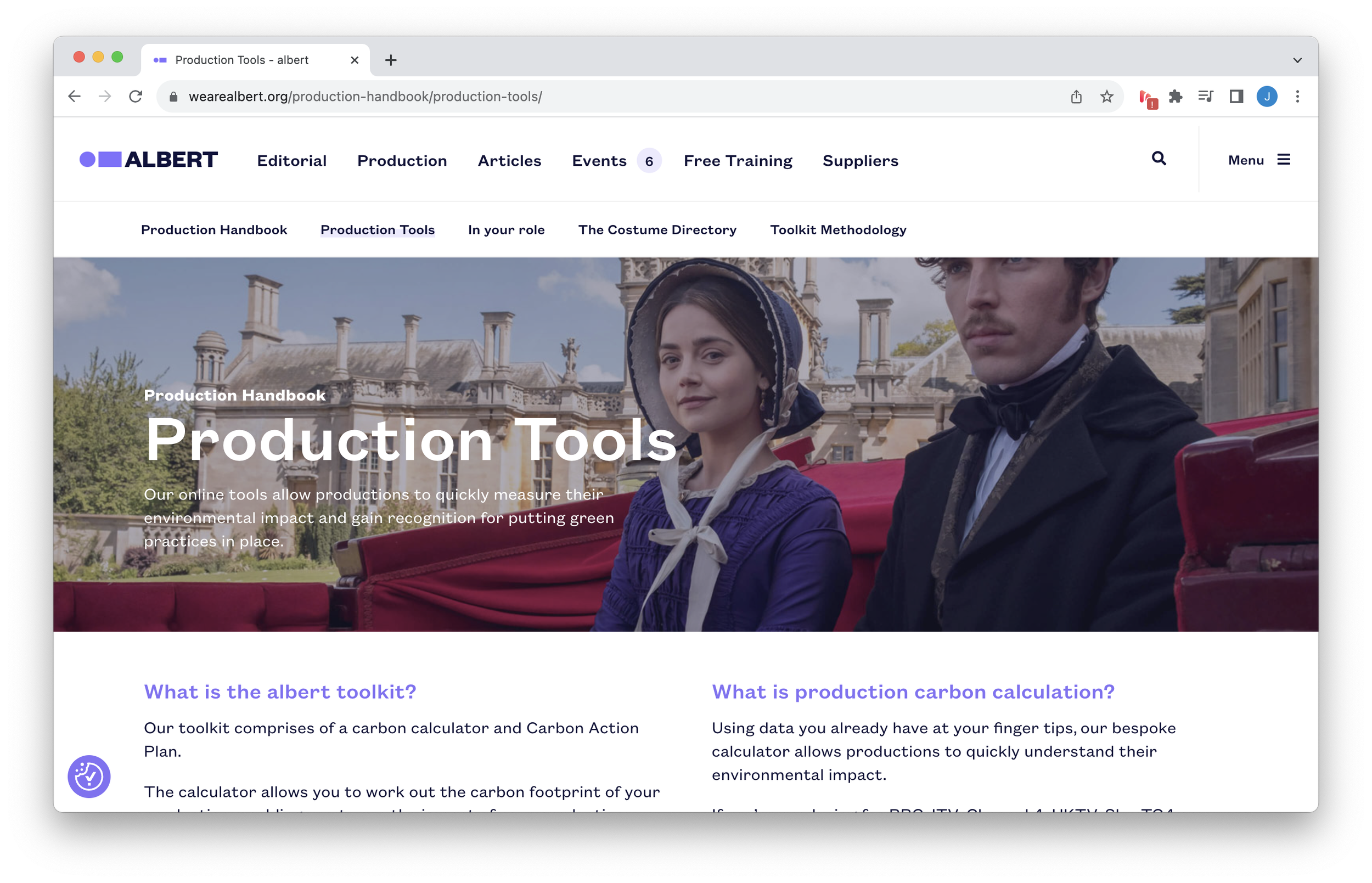Screen dimensions: 1372x883
Task: Click hero text starting 'Our online tools allow'
Action: click(x=379, y=518)
